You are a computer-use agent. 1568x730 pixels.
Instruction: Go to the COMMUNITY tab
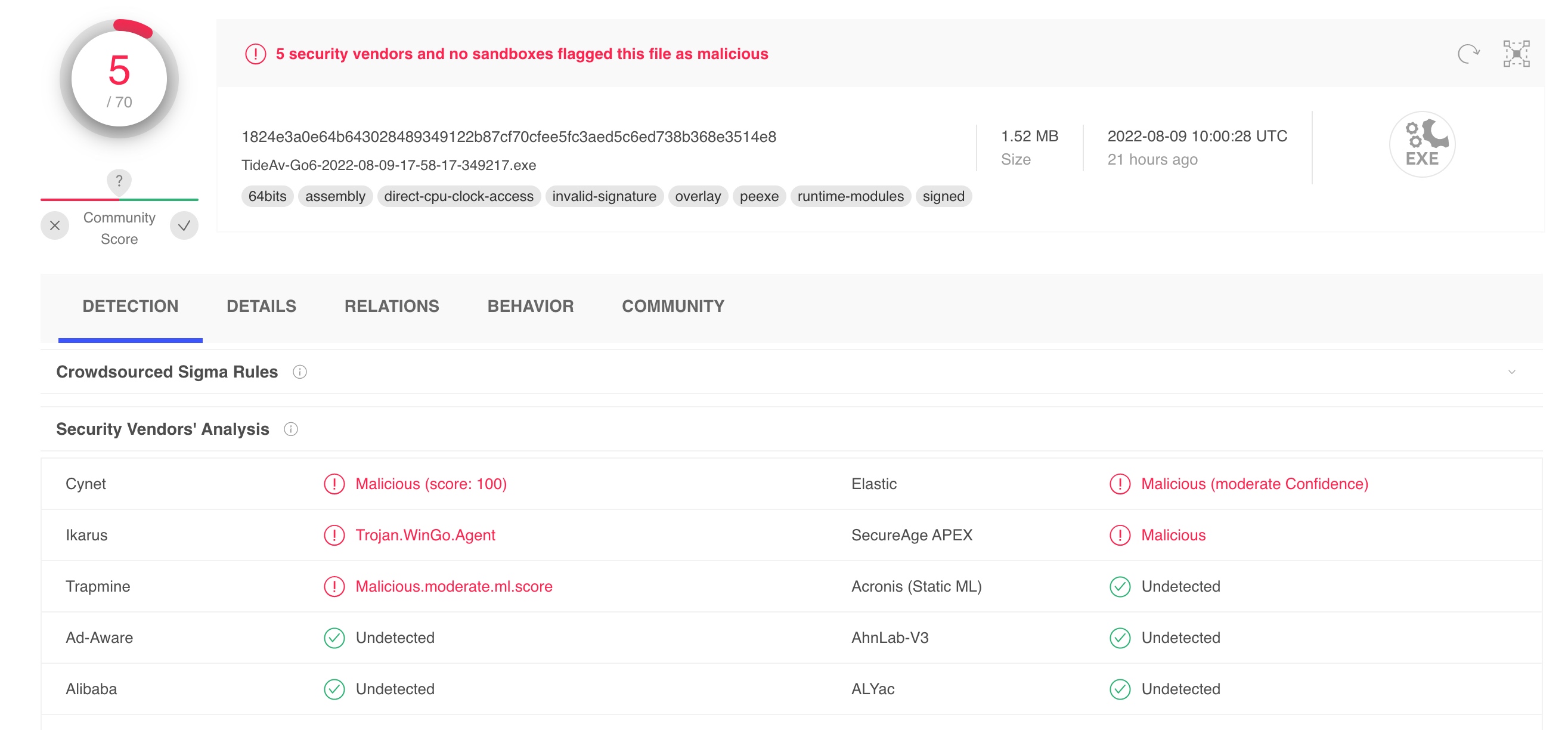tap(673, 305)
